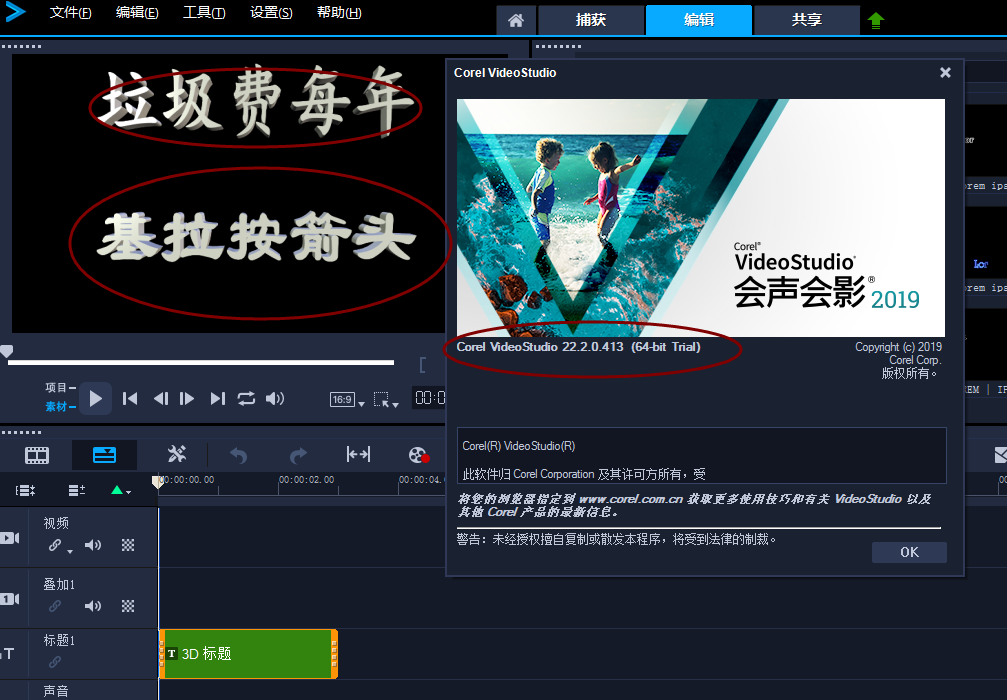Toggle ripple editing on 标题1 track
This screenshot has width=1007, height=700.
[55, 661]
